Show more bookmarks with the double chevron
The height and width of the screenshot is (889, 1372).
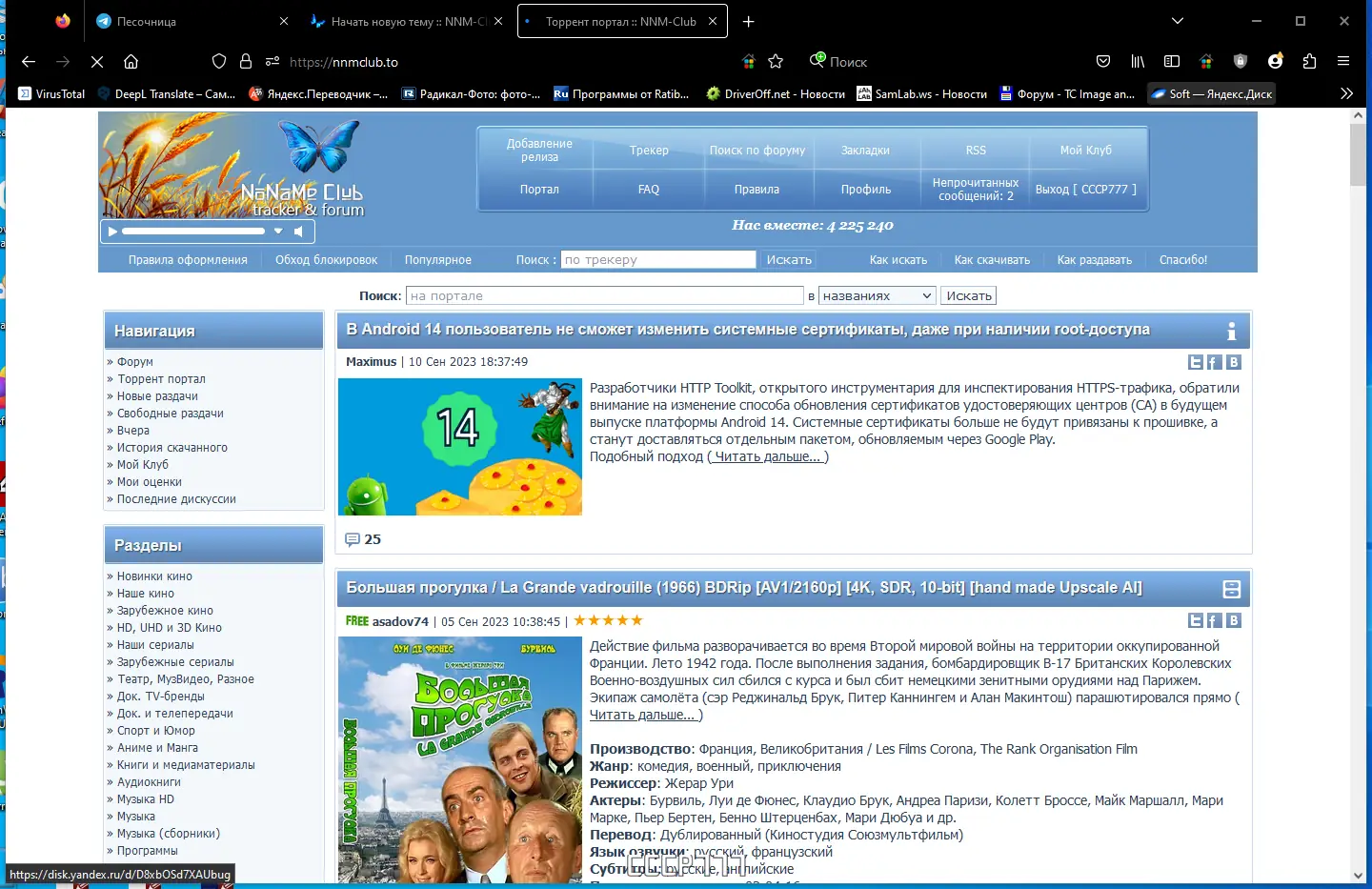[x=1346, y=93]
